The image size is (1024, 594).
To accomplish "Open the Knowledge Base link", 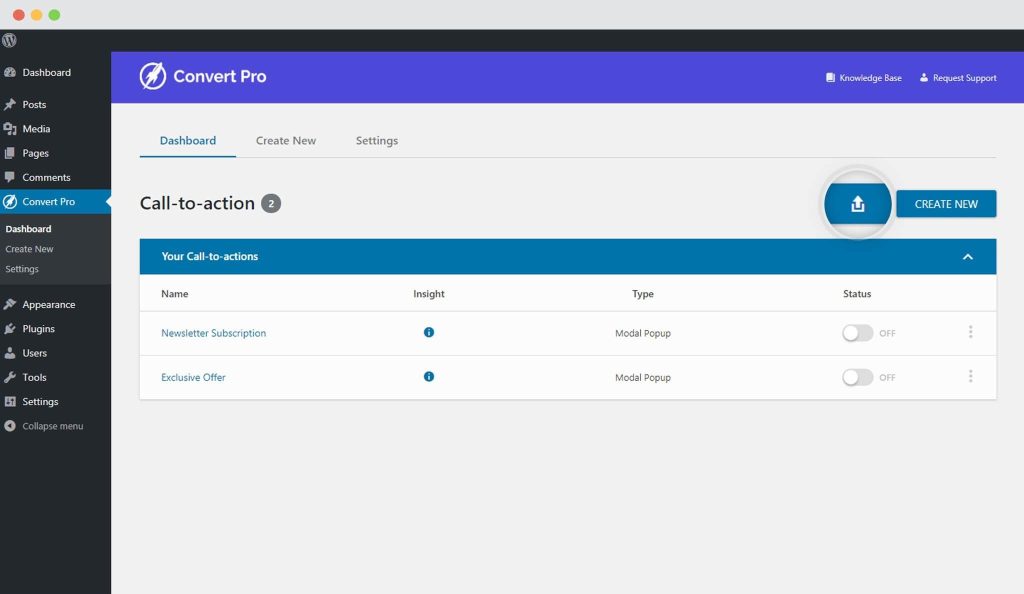I will click(x=863, y=78).
